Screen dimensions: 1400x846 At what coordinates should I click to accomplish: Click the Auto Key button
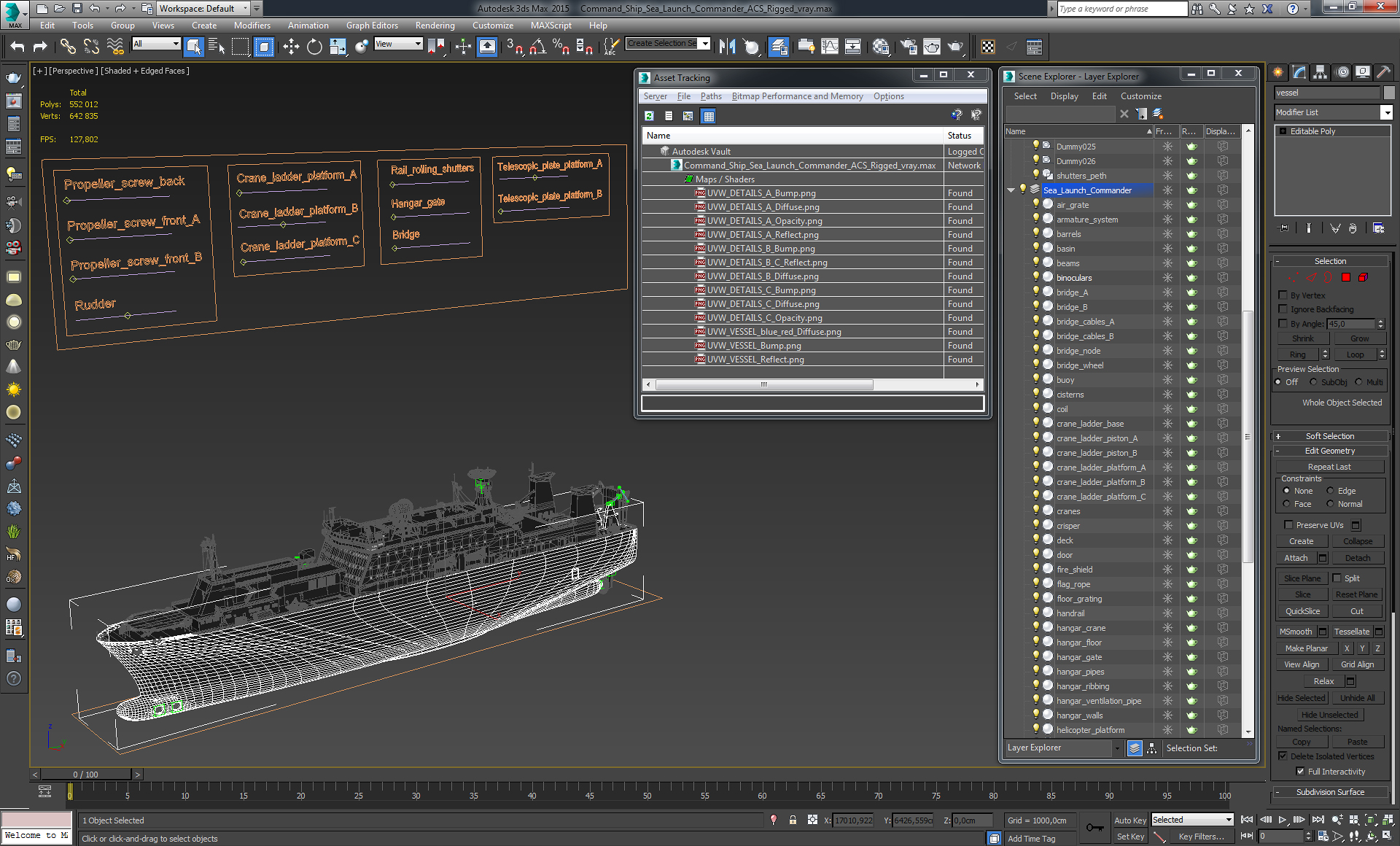(1129, 820)
